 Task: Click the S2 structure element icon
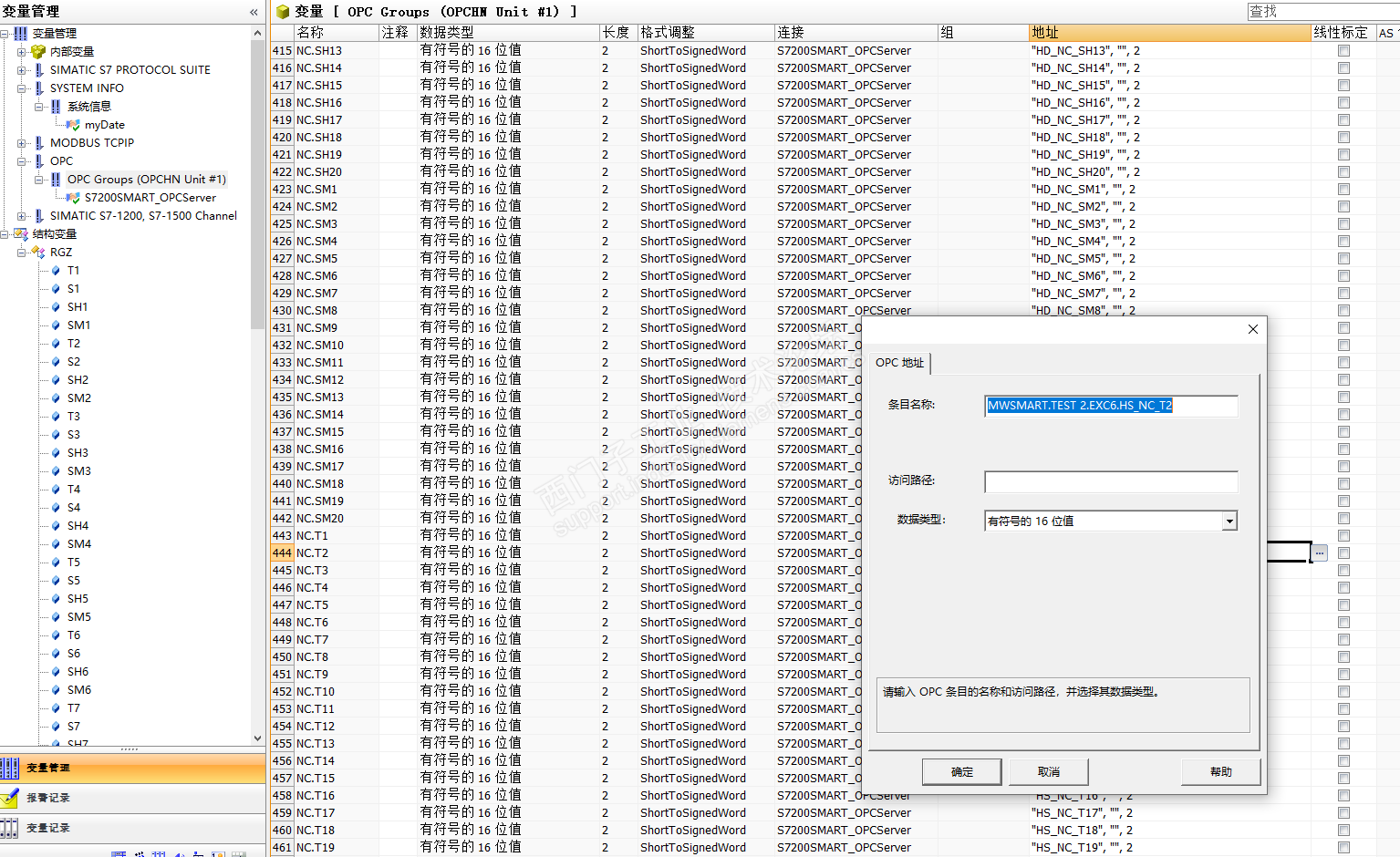point(57,361)
